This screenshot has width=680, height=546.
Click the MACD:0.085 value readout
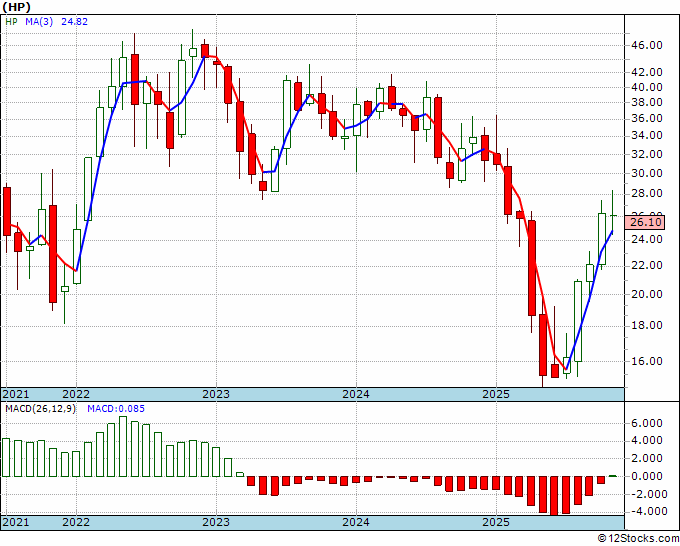[116, 409]
